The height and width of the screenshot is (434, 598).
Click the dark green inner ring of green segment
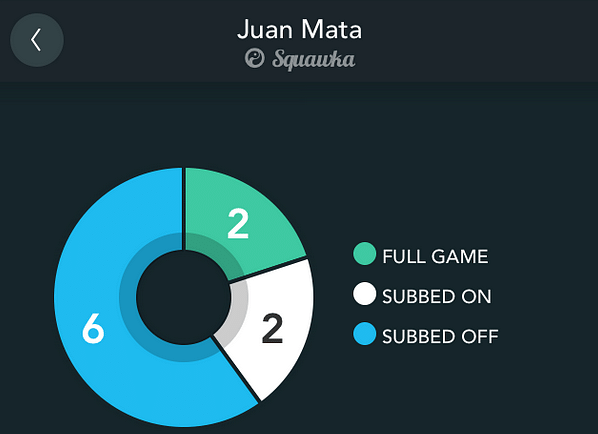(214, 250)
